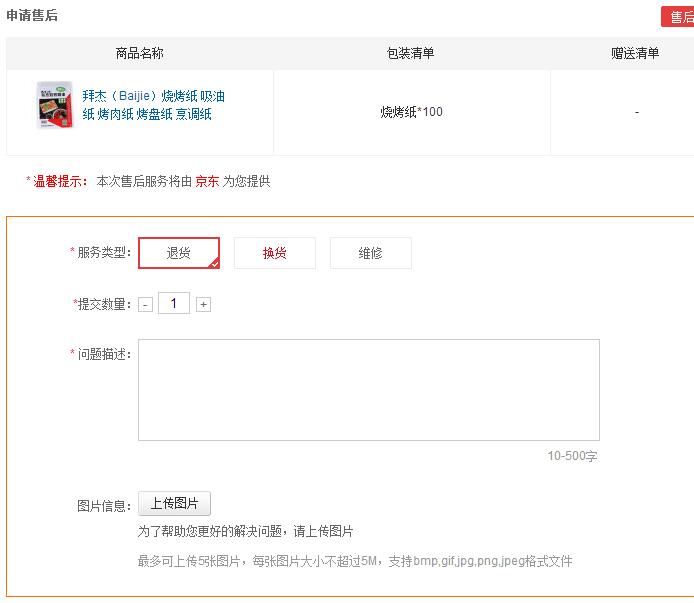Click the 温馨提示 notice label
694x603 pixels.
pyautogui.click(x=57, y=181)
